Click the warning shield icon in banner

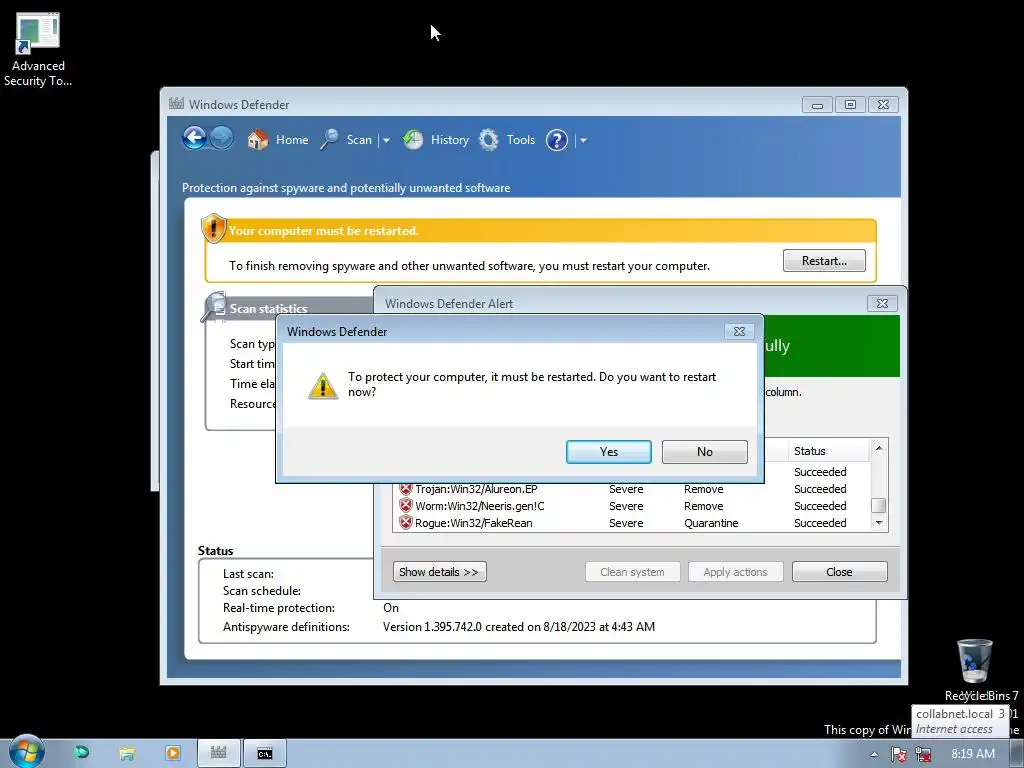214,228
